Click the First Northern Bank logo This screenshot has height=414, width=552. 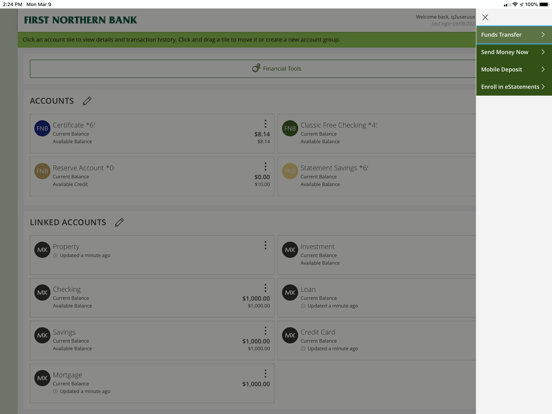coord(80,20)
